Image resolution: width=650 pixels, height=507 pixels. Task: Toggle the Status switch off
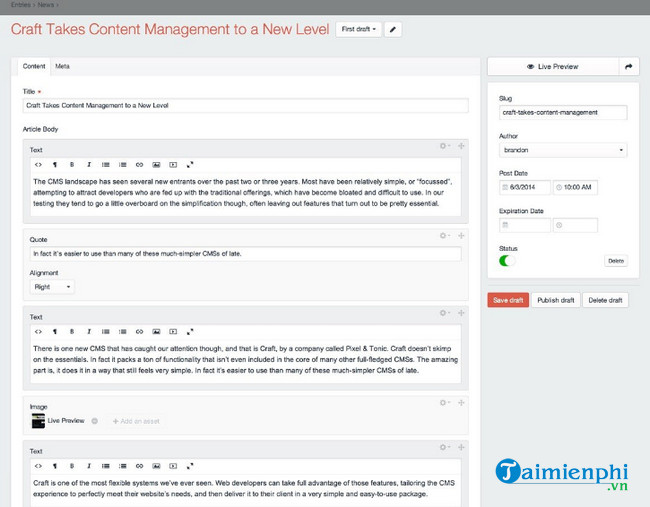(506, 260)
